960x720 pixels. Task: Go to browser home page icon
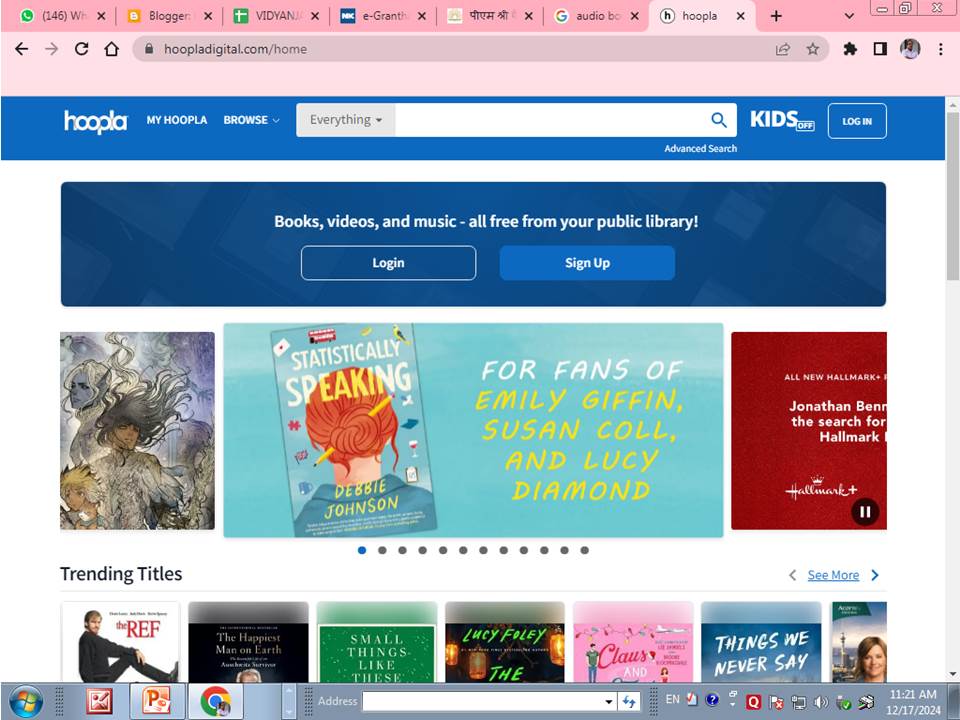click(112, 49)
